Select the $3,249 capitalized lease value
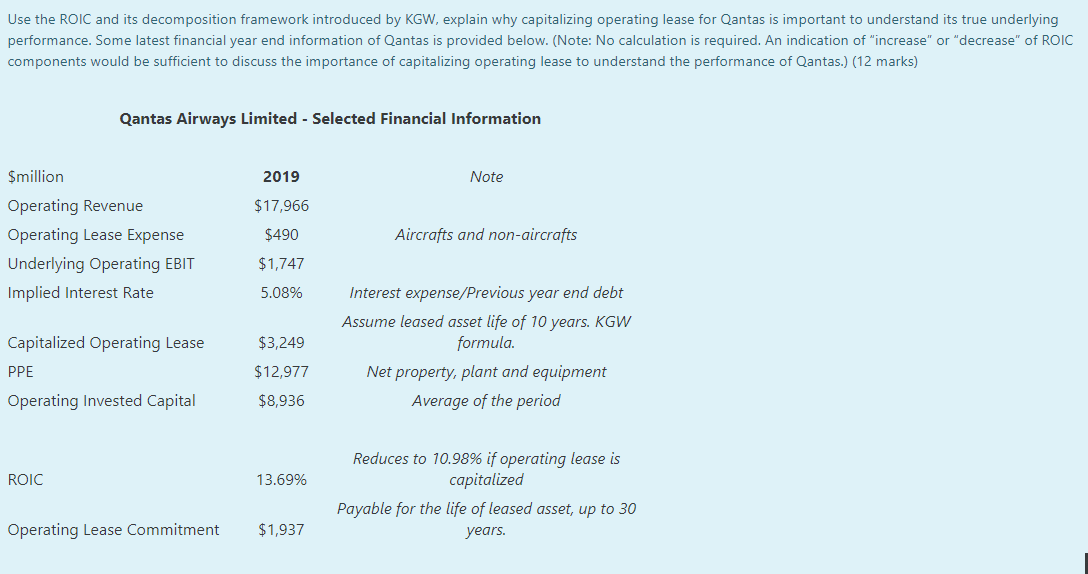The height and width of the screenshot is (574, 1088). click(x=282, y=343)
